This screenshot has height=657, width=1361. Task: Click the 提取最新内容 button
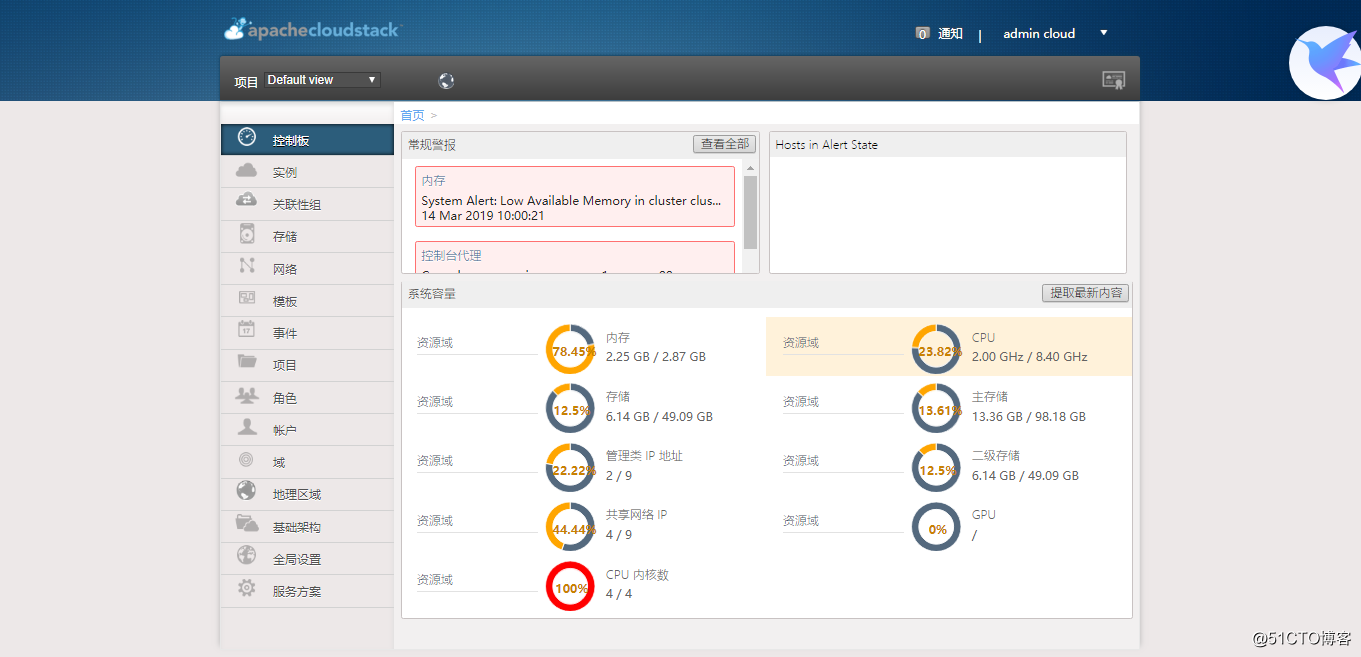(x=1085, y=293)
